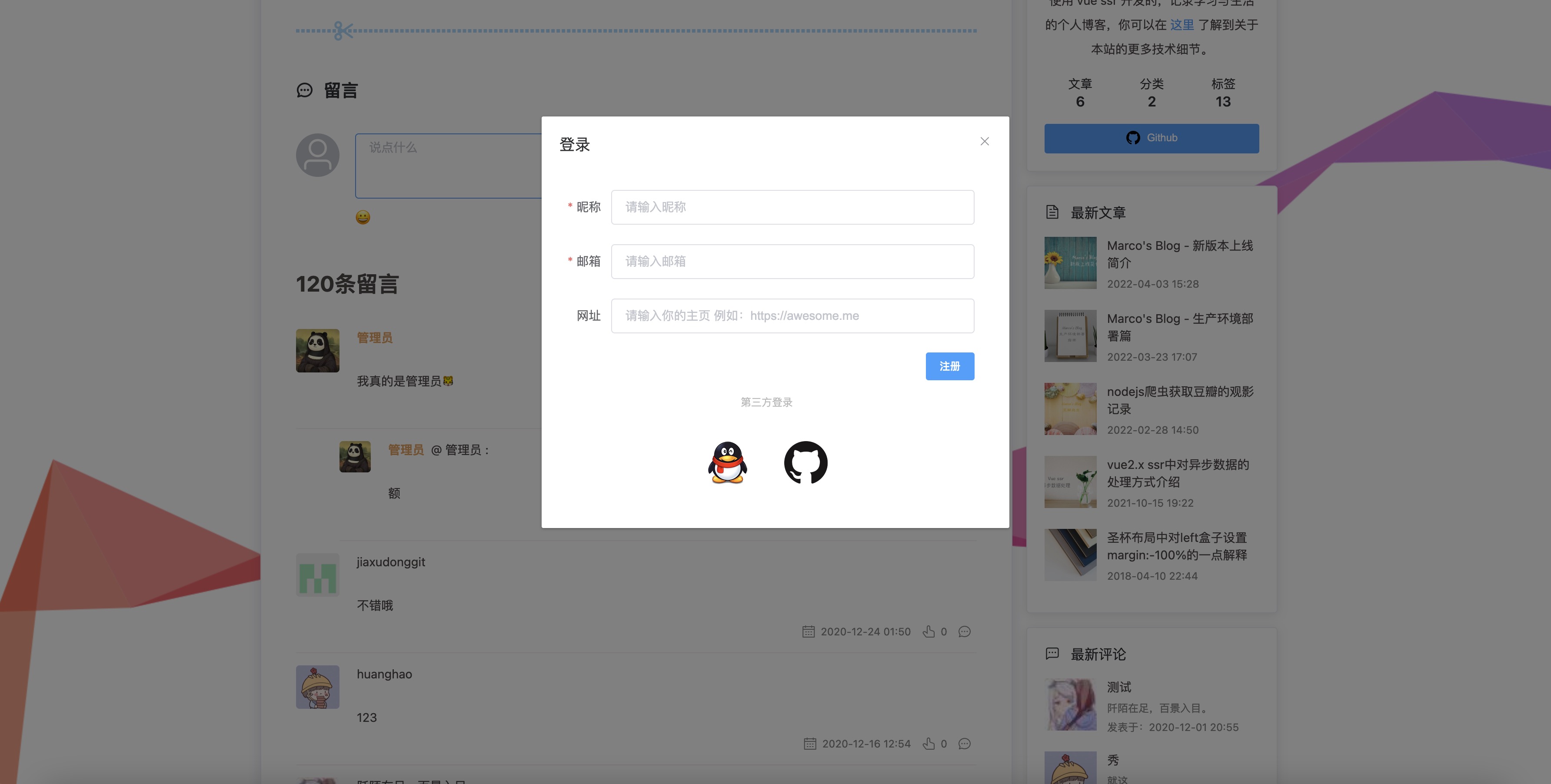Click the 昵称 nickname input field
The width and height of the screenshot is (1551, 784).
[792, 207]
